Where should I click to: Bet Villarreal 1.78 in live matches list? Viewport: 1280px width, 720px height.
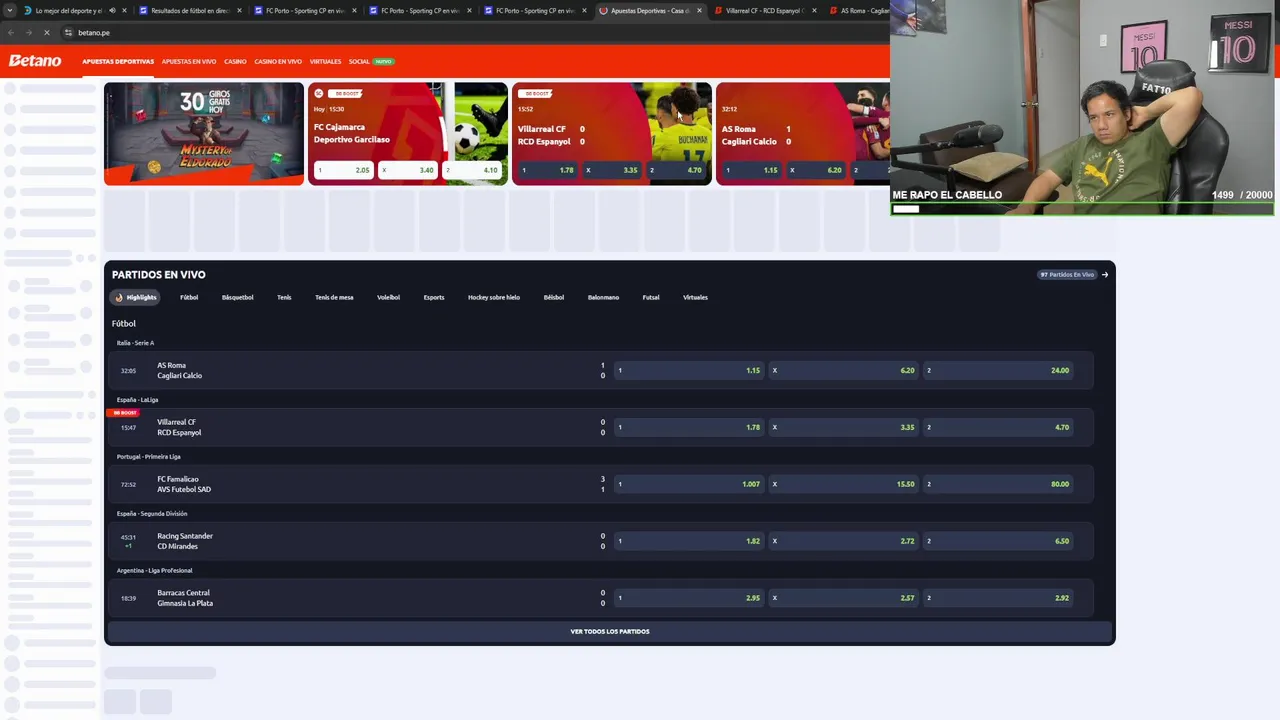690,427
